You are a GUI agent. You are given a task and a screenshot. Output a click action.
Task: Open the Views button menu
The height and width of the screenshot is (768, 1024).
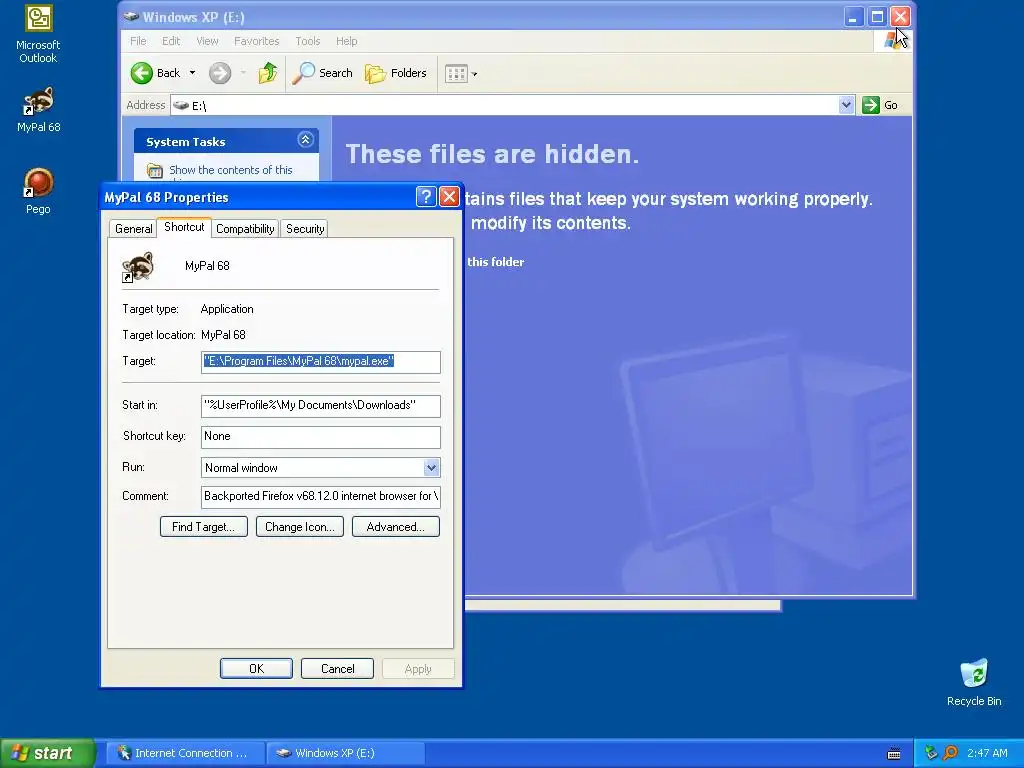coord(460,74)
